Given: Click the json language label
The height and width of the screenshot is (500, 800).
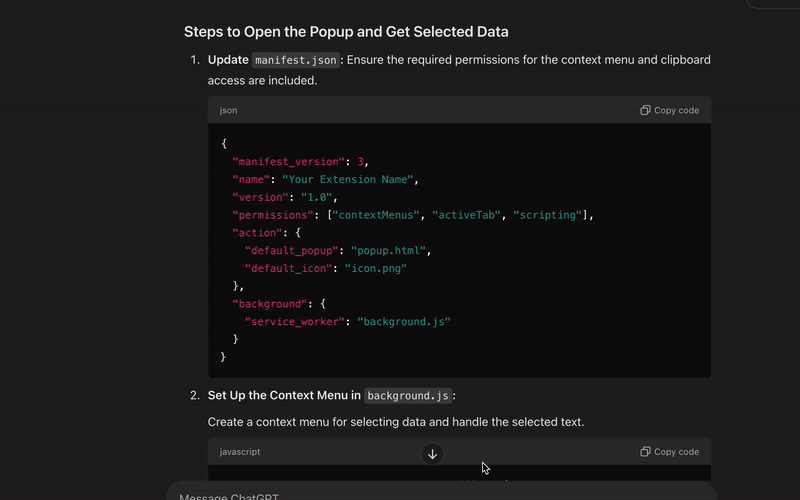Looking at the screenshot, I should tap(228, 110).
